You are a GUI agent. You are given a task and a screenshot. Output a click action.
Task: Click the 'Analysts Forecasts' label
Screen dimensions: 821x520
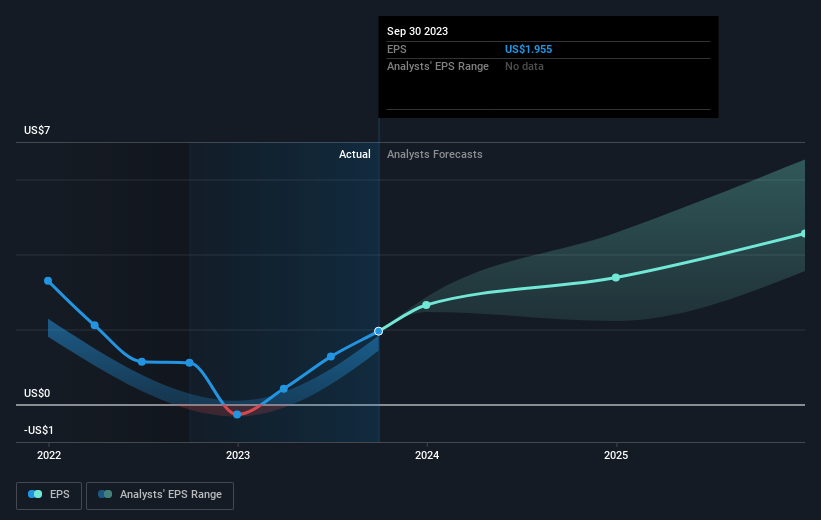(435, 154)
